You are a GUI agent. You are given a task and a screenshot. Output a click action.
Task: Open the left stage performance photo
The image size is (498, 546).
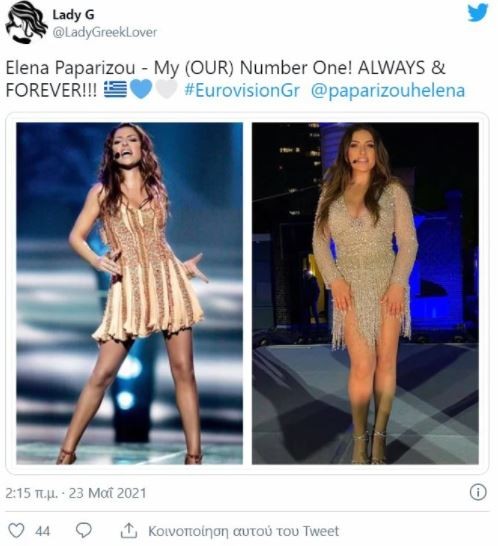pyautogui.click(x=130, y=293)
